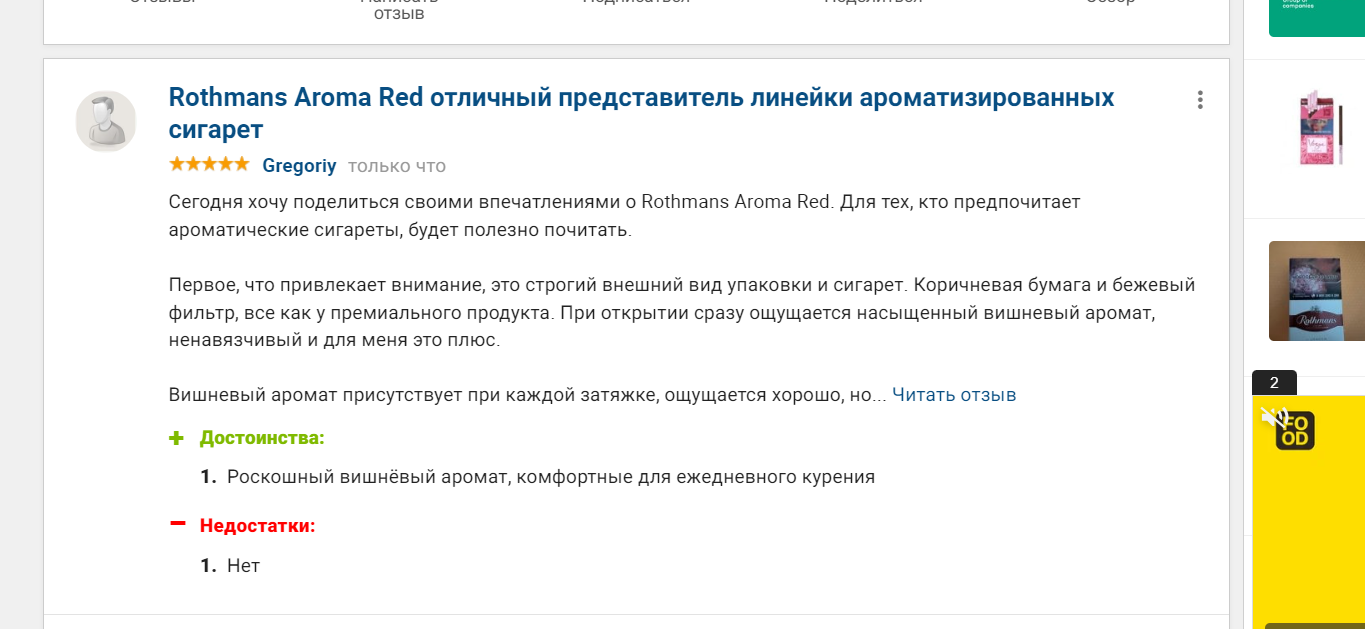Open the Rothmans pack photo thumbnail
This screenshot has height=629, width=1365.
click(x=1317, y=291)
